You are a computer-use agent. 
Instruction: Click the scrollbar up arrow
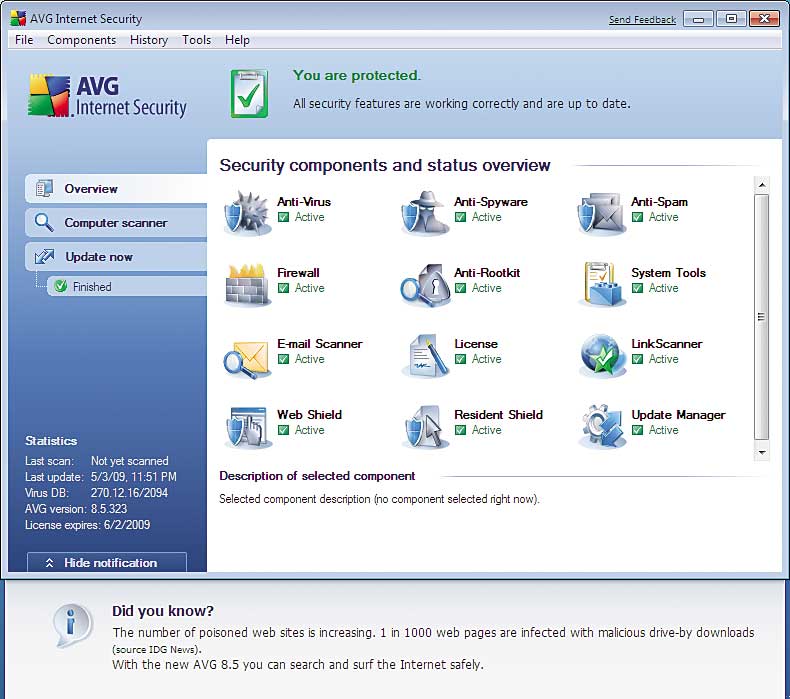click(x=762, y=185)
